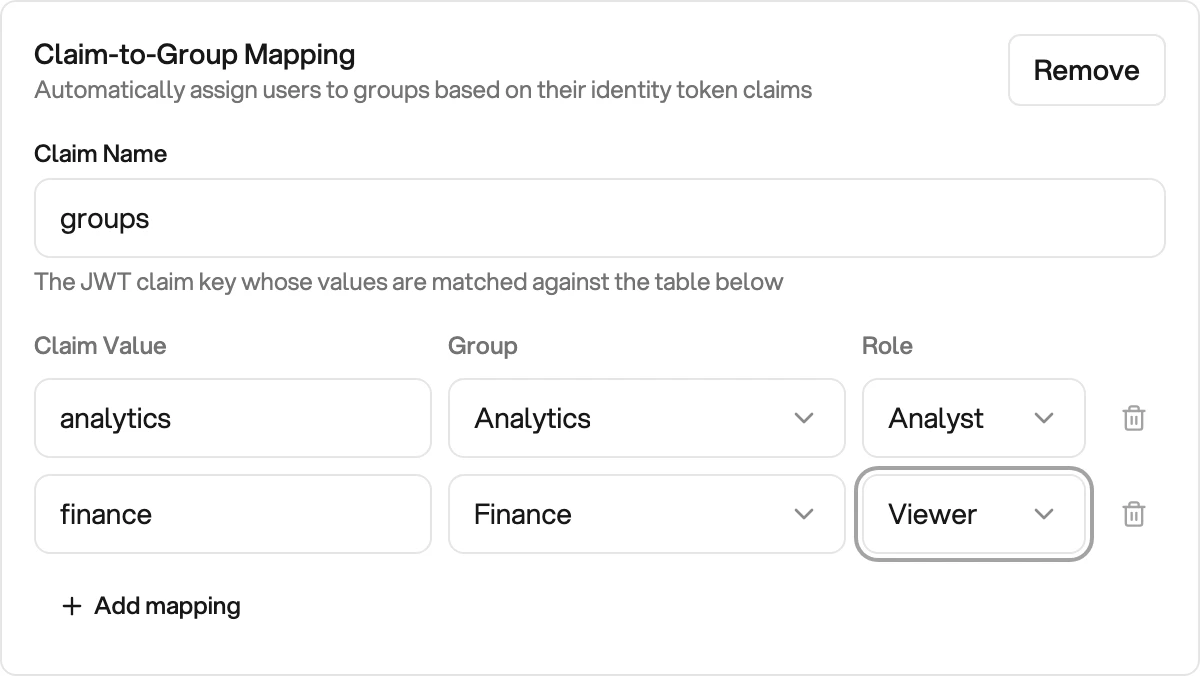Open the Analytics group dropdown
The image size is (1200, 676).
pyautogui.click(x=647, y=418)
